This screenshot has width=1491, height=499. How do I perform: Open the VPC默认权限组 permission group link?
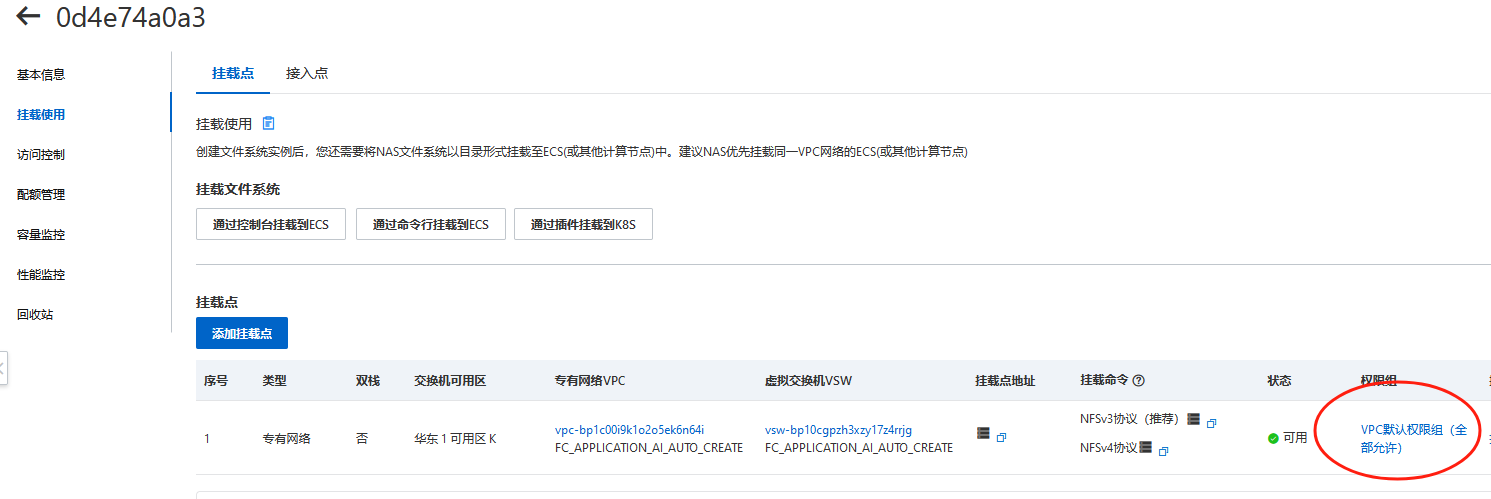pos(1414,439)
